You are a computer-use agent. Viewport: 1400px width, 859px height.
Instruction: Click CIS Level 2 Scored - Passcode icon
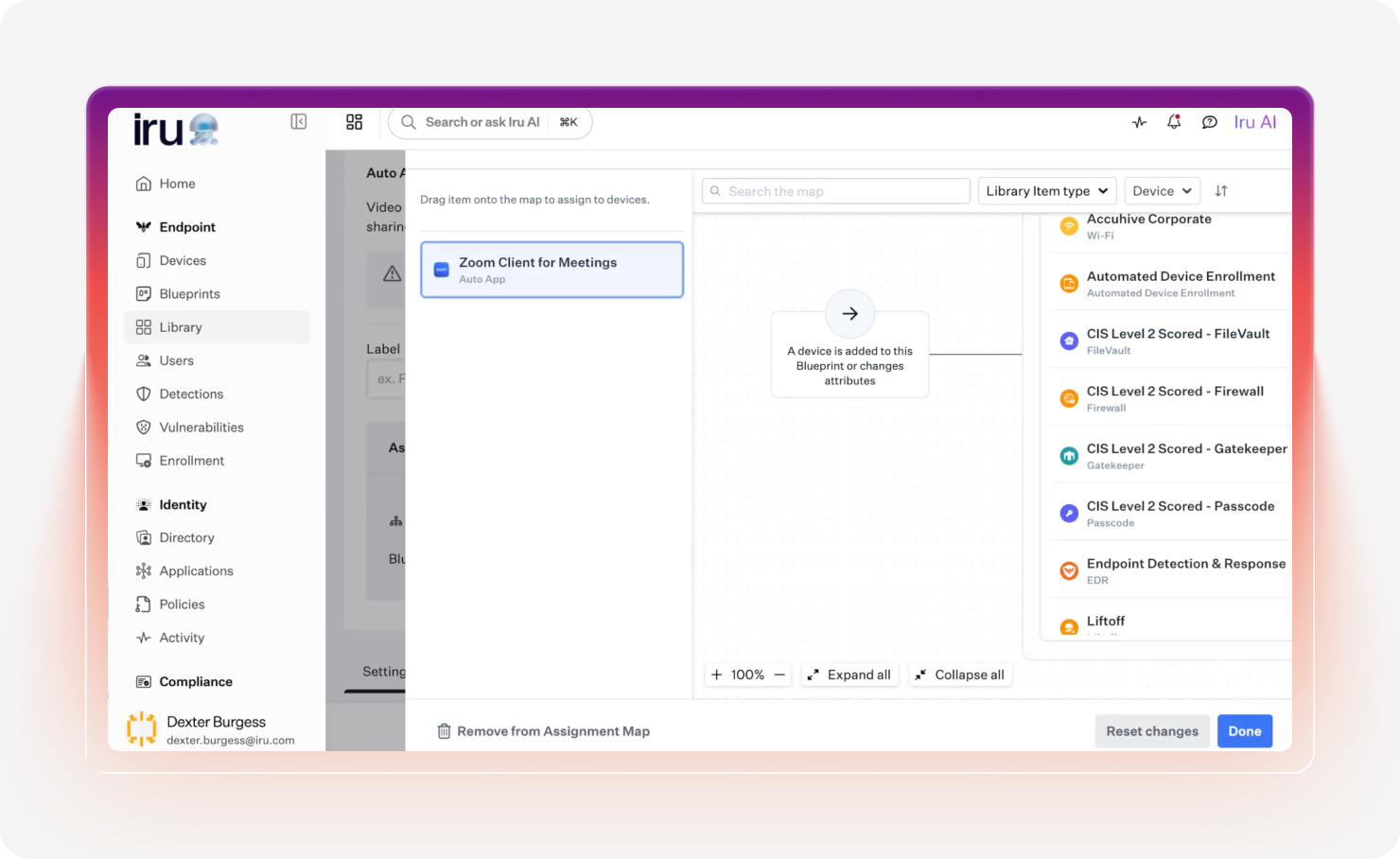coord(1069,514)
